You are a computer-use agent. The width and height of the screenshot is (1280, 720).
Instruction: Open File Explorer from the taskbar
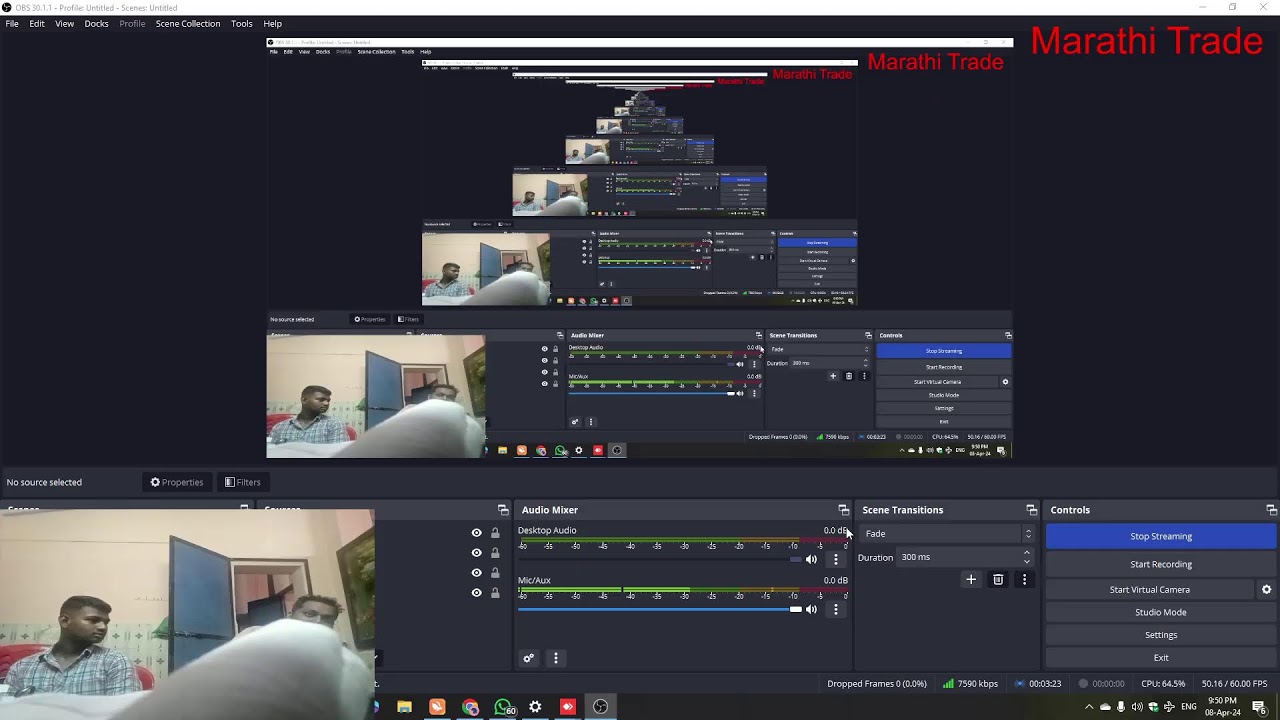(x=404, y=707)
